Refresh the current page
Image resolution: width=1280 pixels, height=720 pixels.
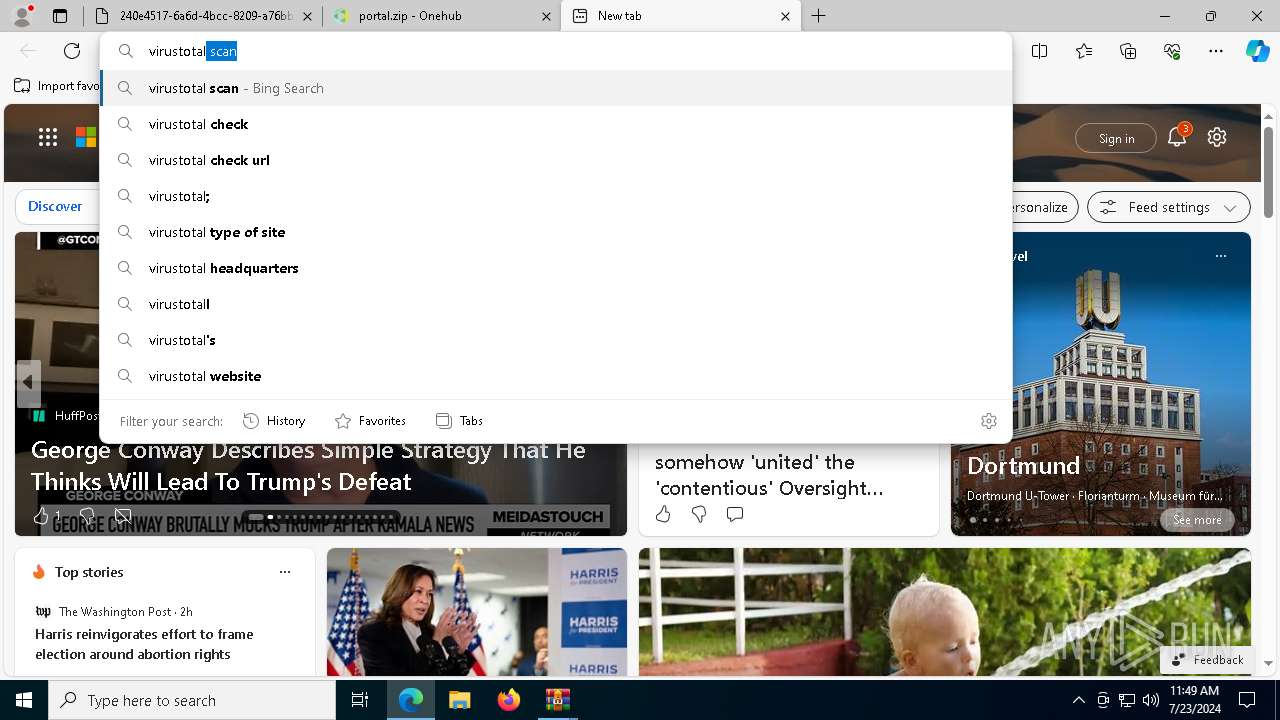coord(72,51)
